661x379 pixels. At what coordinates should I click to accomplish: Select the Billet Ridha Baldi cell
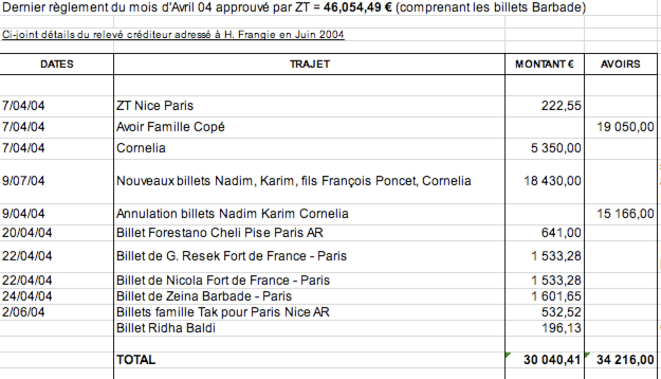click(x=309, y=328)
